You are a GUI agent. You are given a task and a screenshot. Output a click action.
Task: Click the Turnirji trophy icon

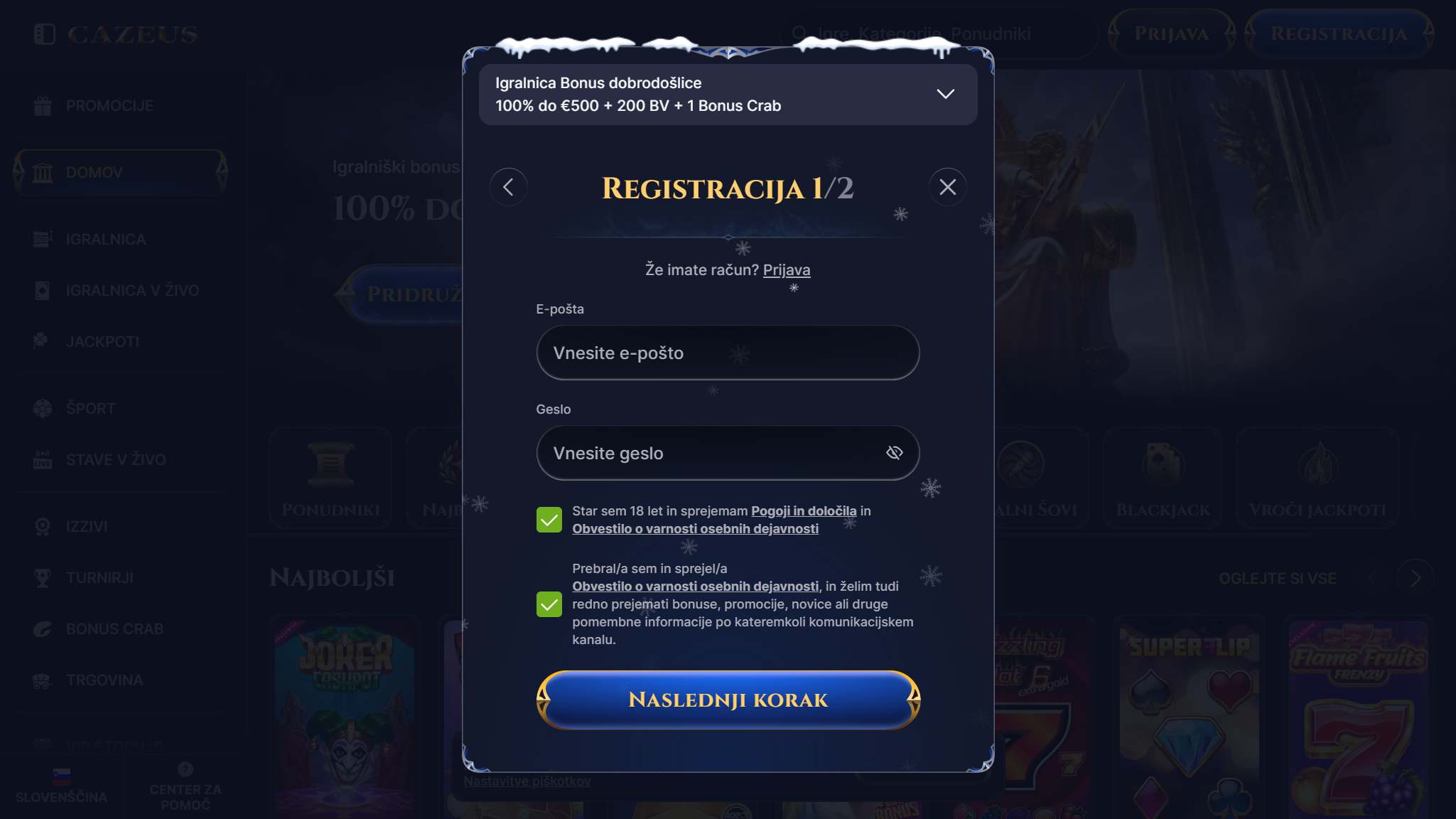43,578
